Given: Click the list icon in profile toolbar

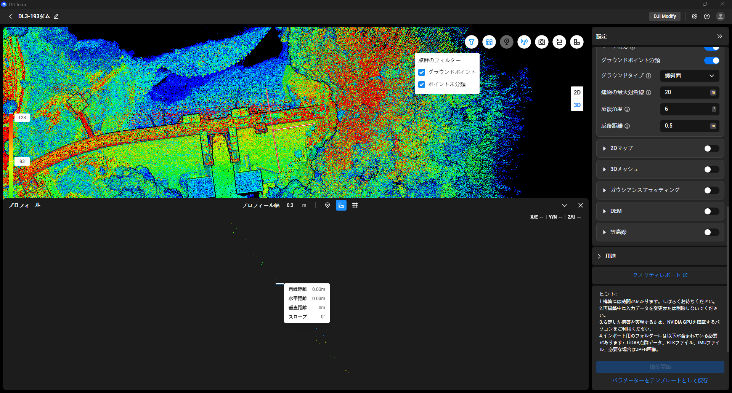Looking at the screenshot, I should point(355,205).
